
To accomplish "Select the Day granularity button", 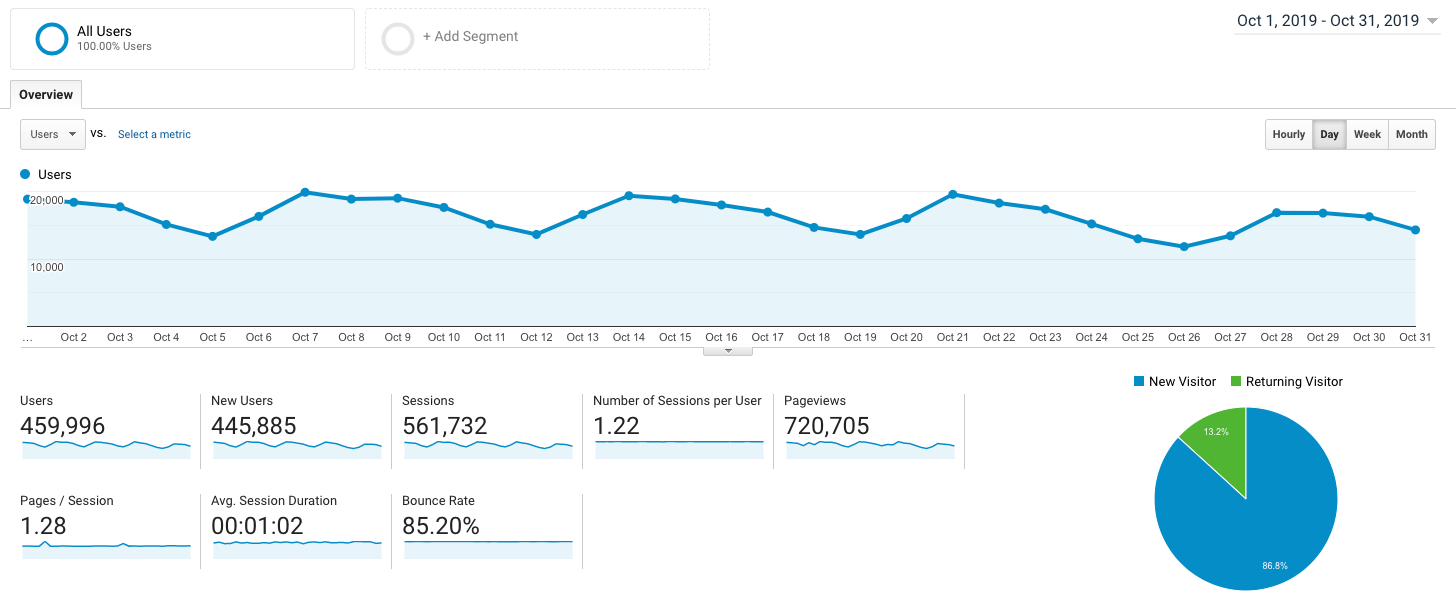I will coord(1329,134).
